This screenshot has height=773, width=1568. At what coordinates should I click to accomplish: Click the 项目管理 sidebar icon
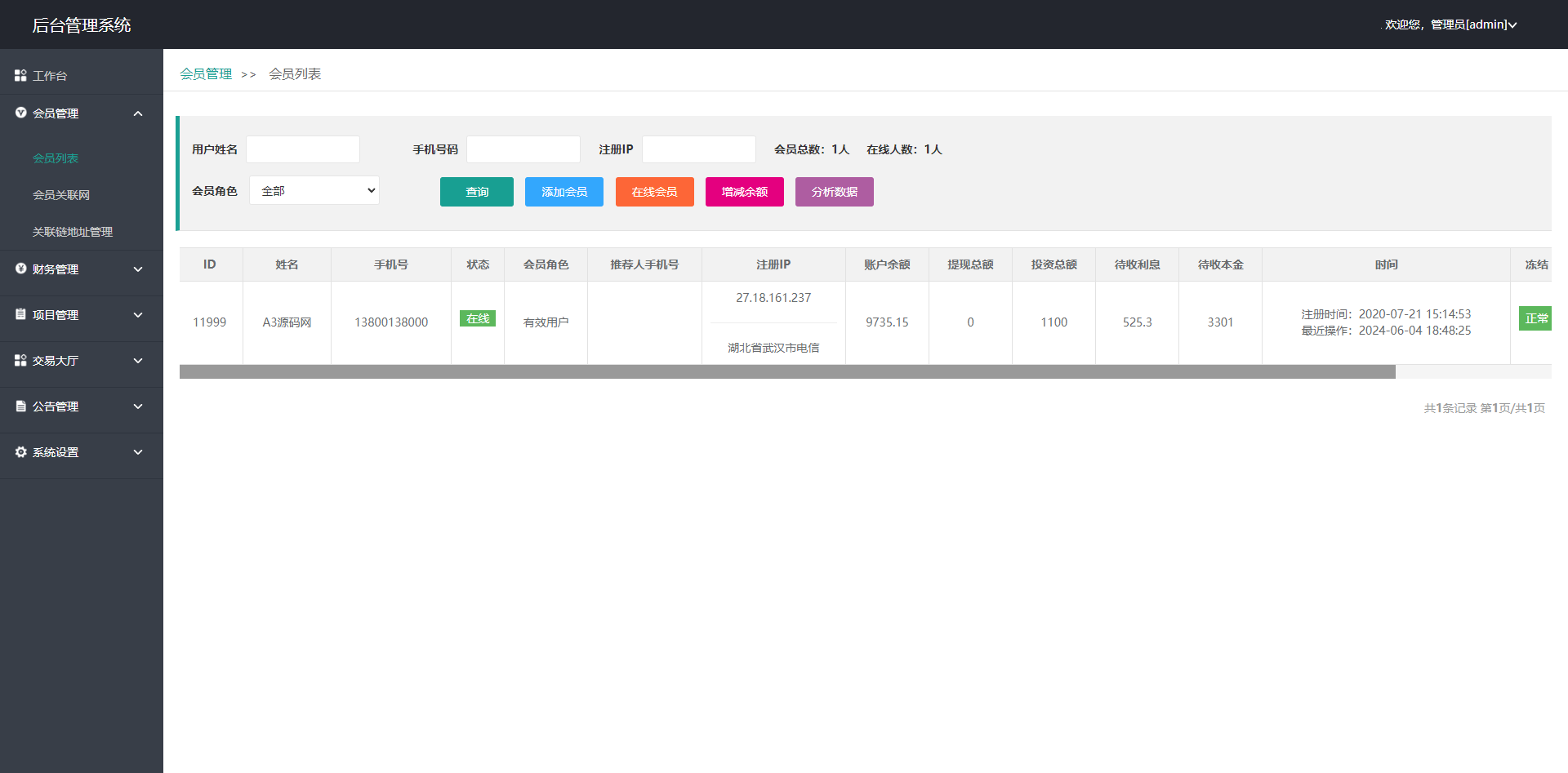point(20,314)
